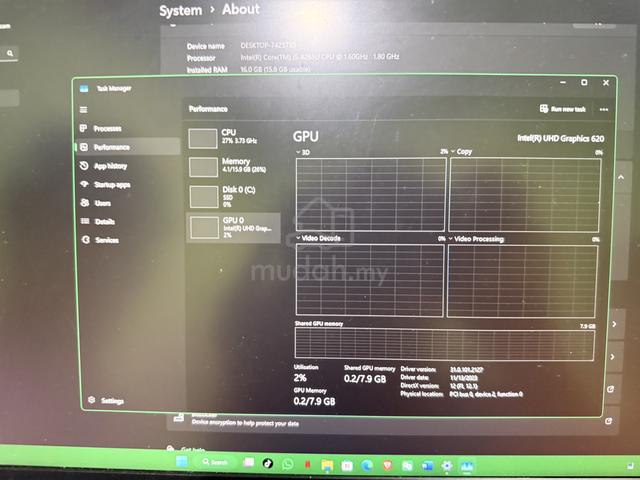Click the Driver version value
The height and width of the screenshot is (480, 640).
point(467,369)
